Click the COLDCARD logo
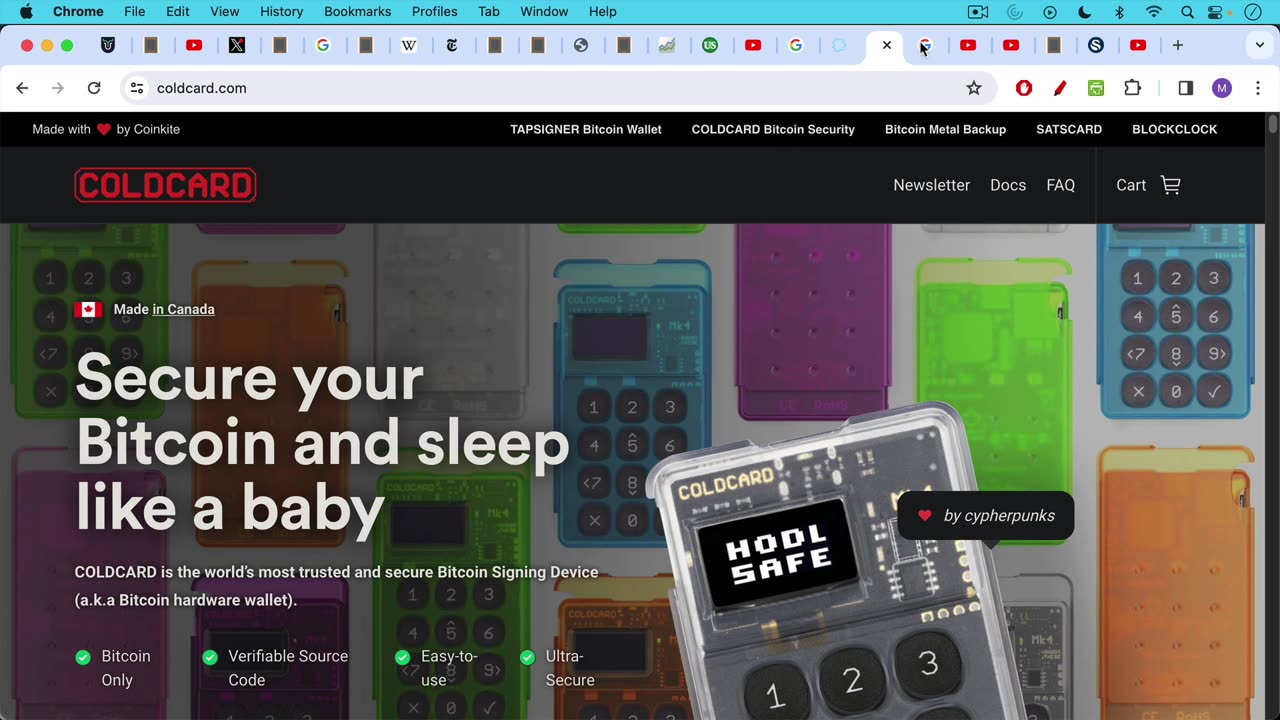This screenshot has height=720, width=1280. click(165, 185)
